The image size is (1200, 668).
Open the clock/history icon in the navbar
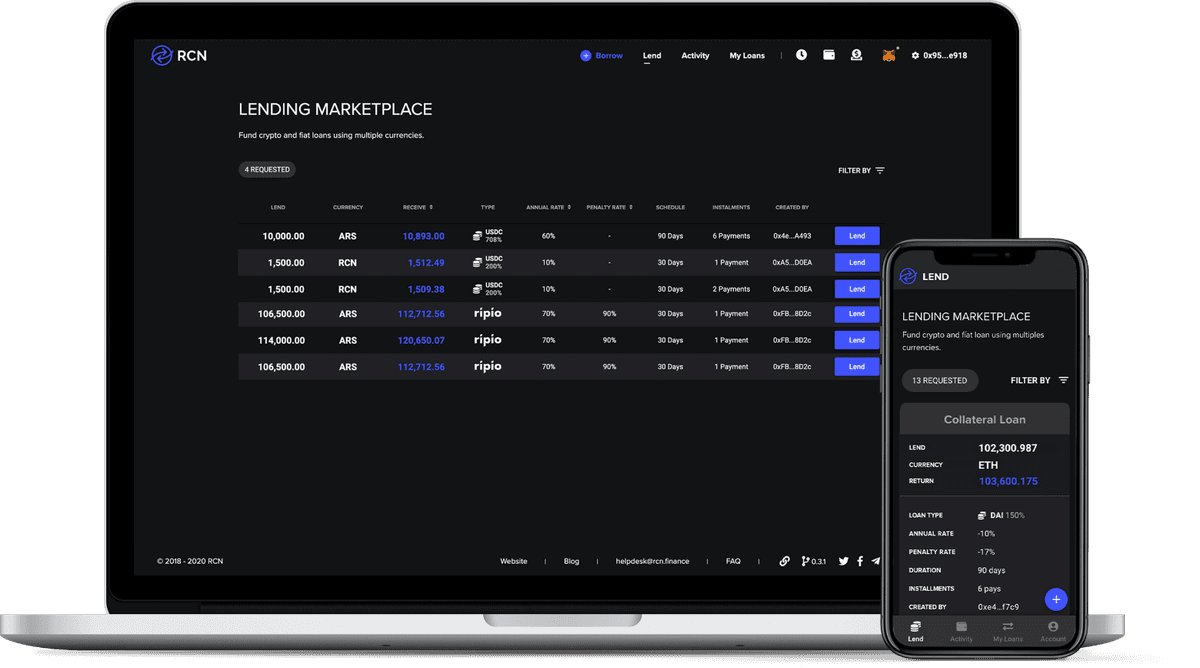point(801,55)
